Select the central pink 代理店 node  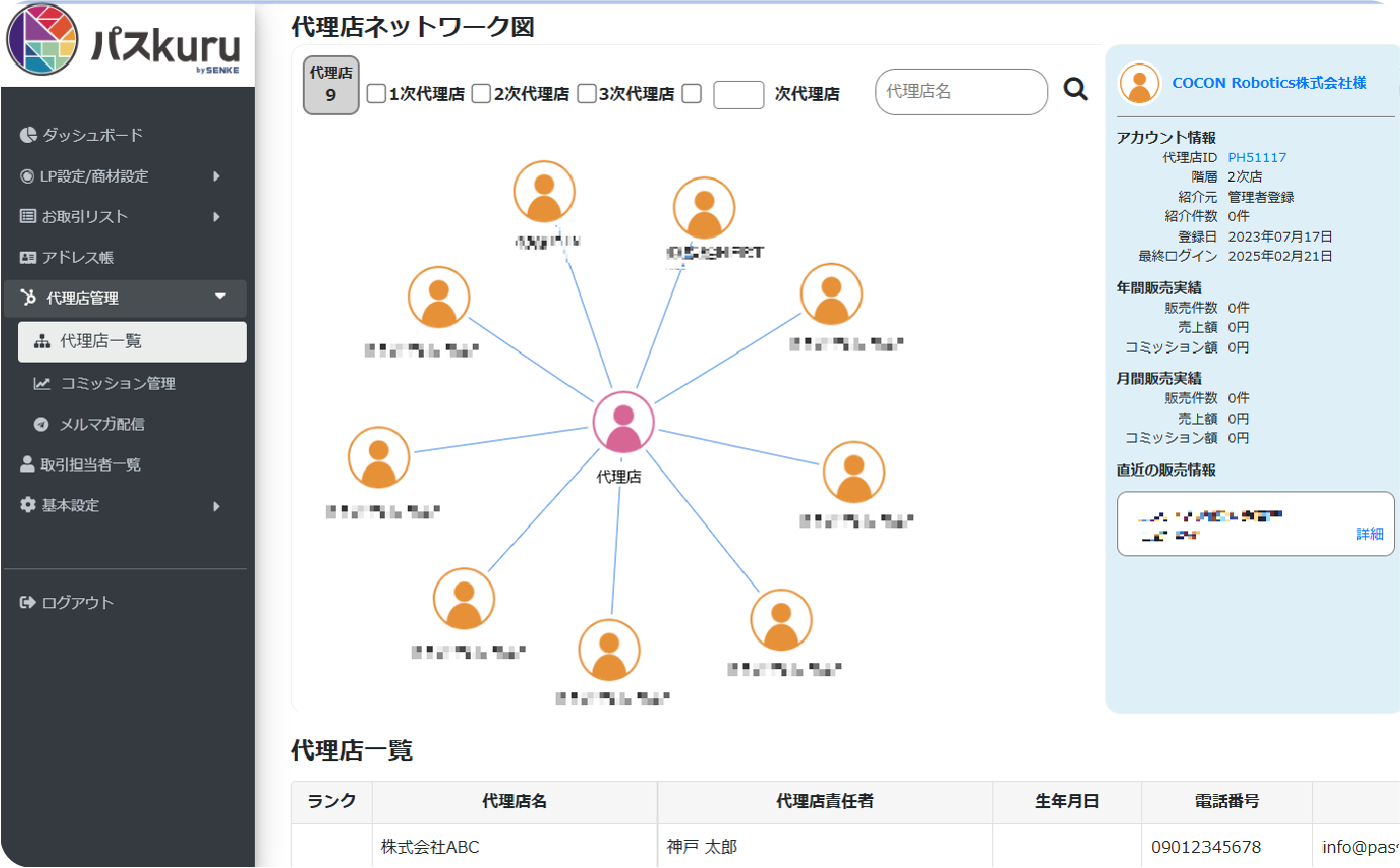pyautogui.click(x=624, y=422)
